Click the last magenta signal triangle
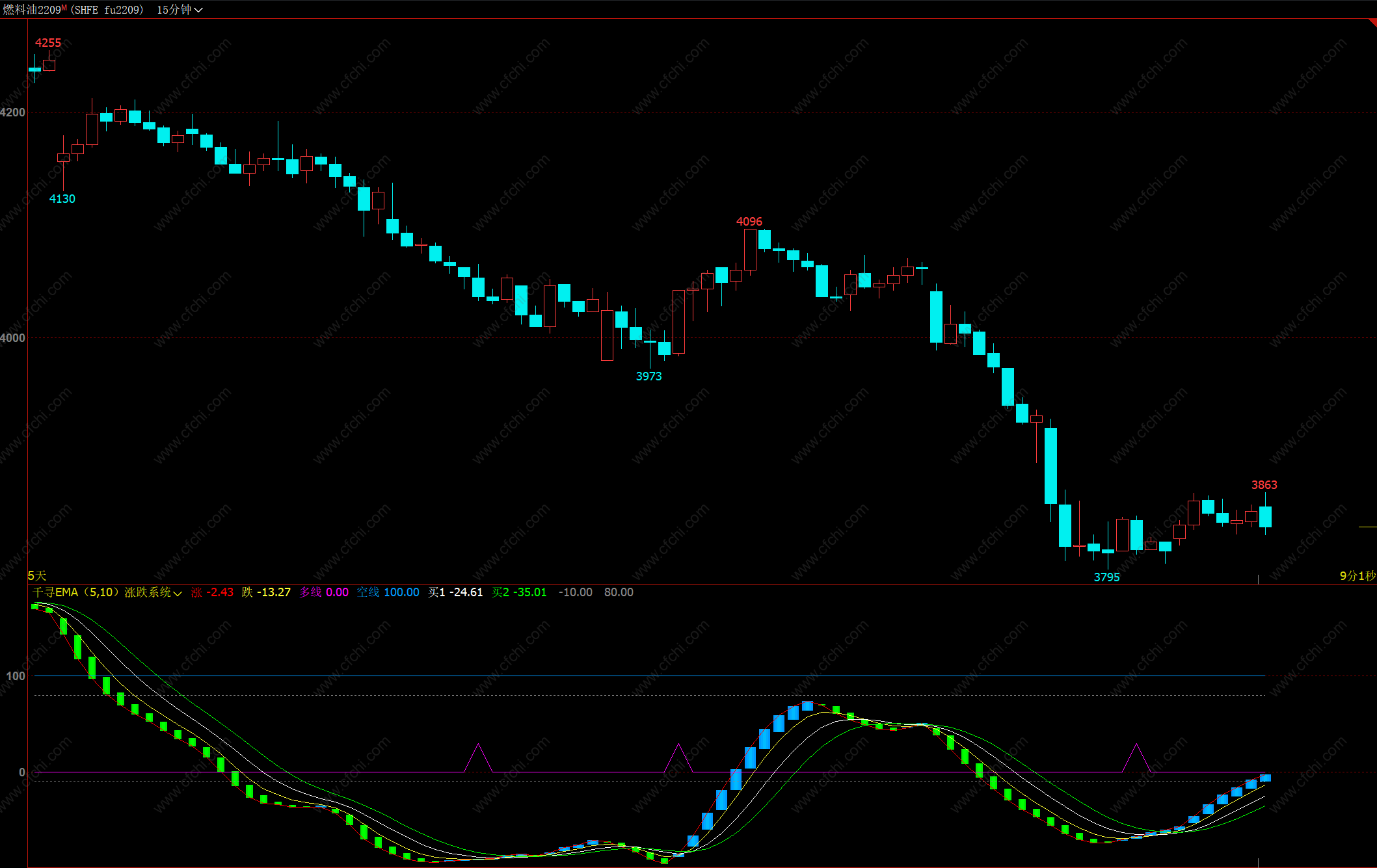 pos(1136,759)
